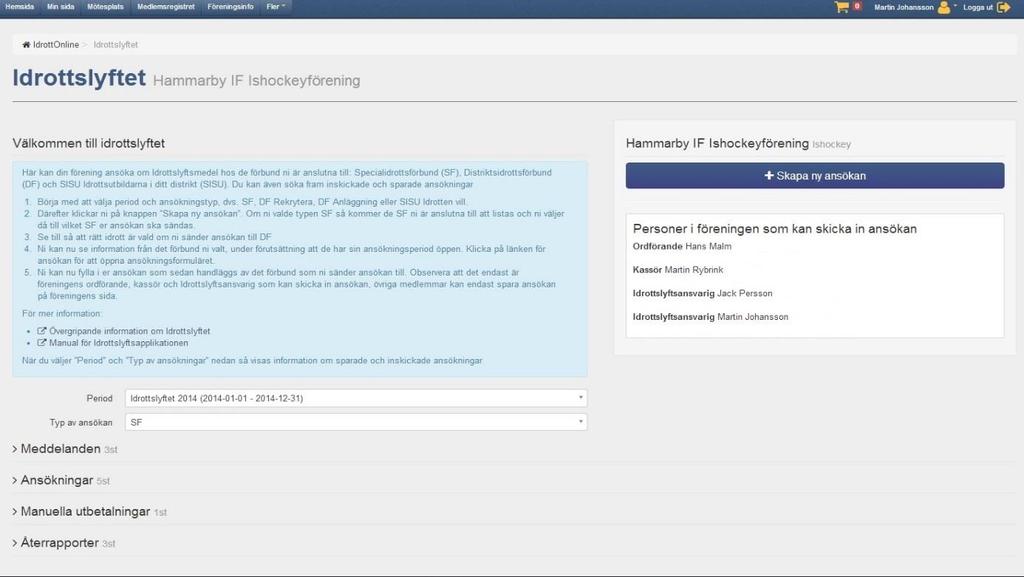Open the Period dropdown
The image size is (1024, 577).
click(x=356, y=398)
